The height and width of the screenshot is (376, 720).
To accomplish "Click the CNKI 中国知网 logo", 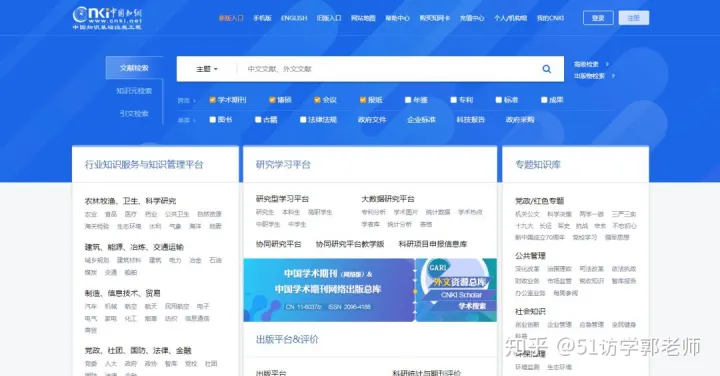I will pyautogui.click(x=107, y=18).
